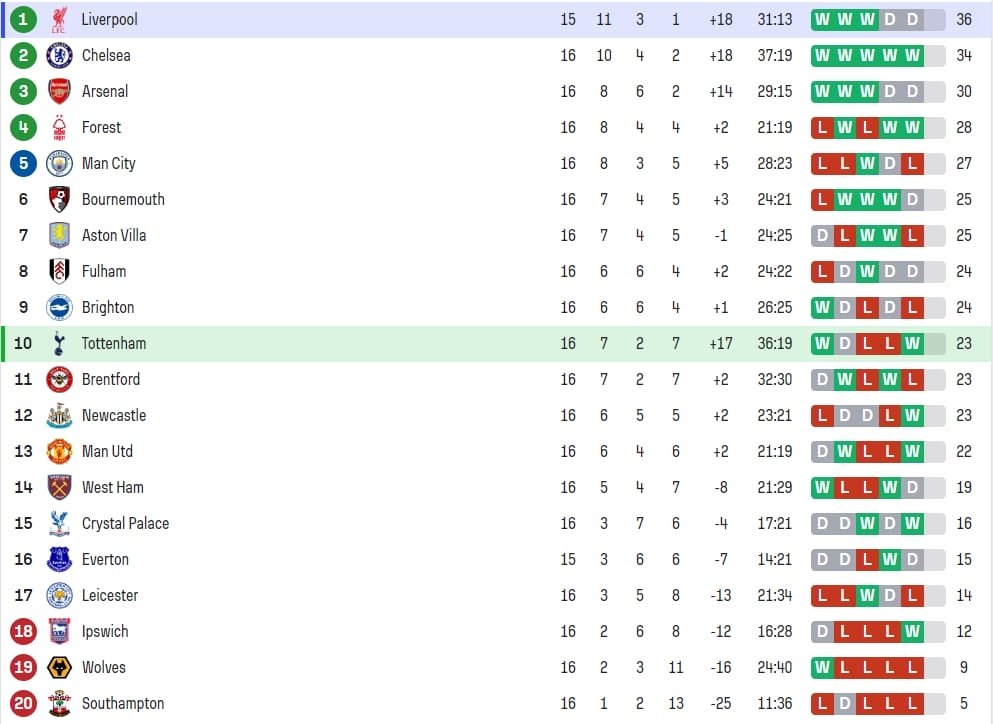Open the Aston Villa team link
Screen dimensions: 993x724
114,235
